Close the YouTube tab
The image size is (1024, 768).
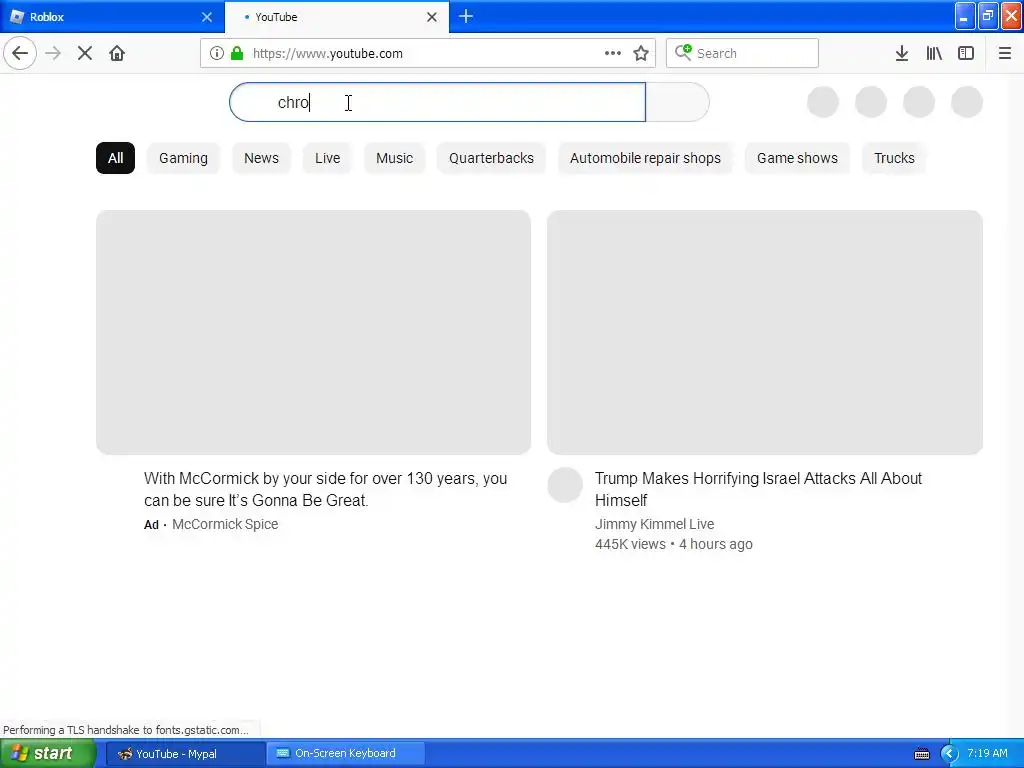(432, 17)
